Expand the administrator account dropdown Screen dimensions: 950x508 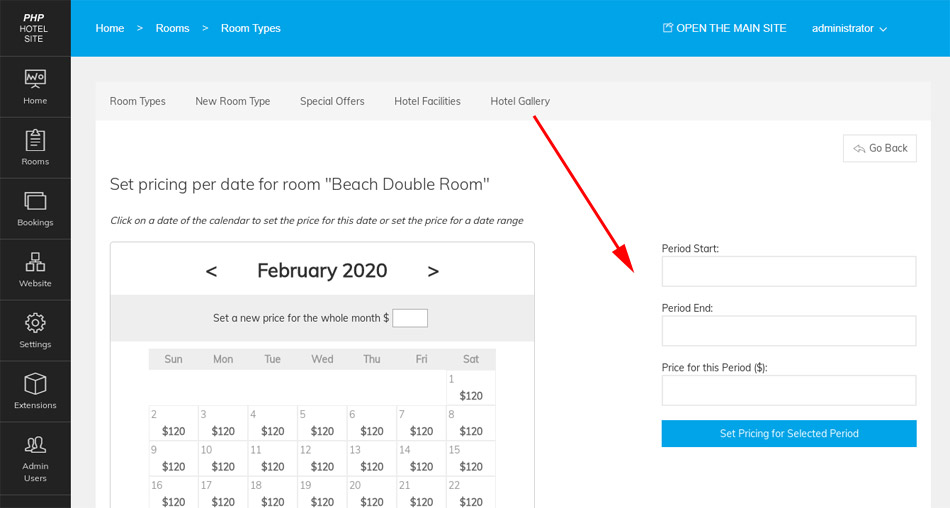click(849, 28)
